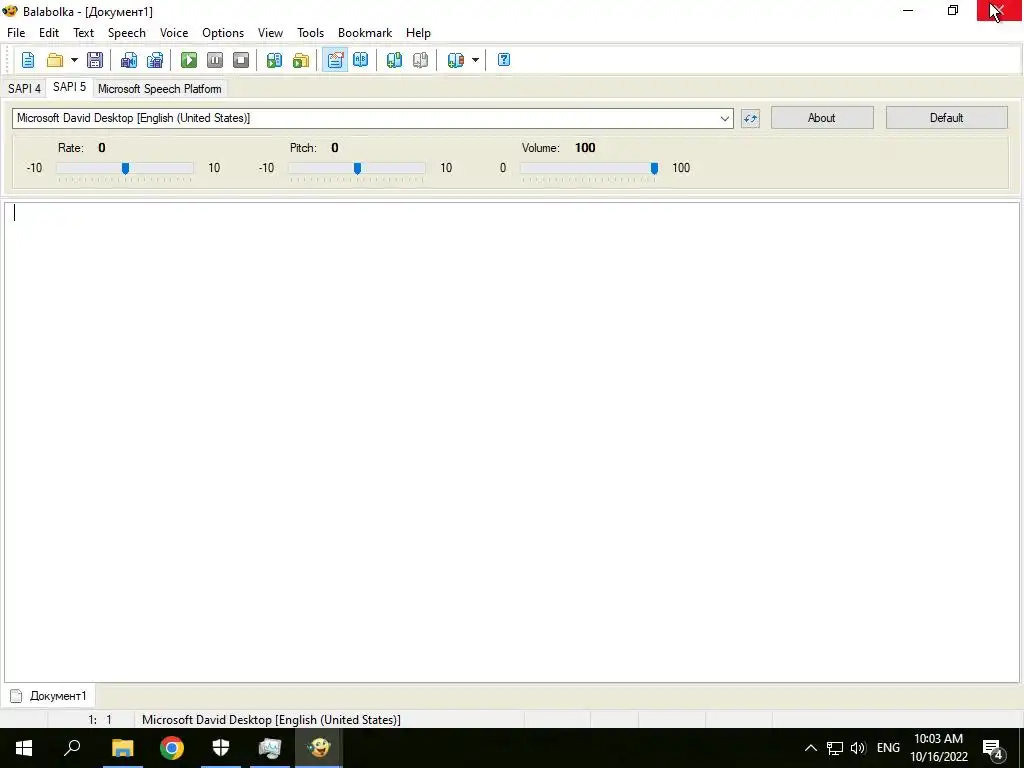1024x768 pixels.
Task: Open the Tools menu
Action: click(x=310, y=33)
